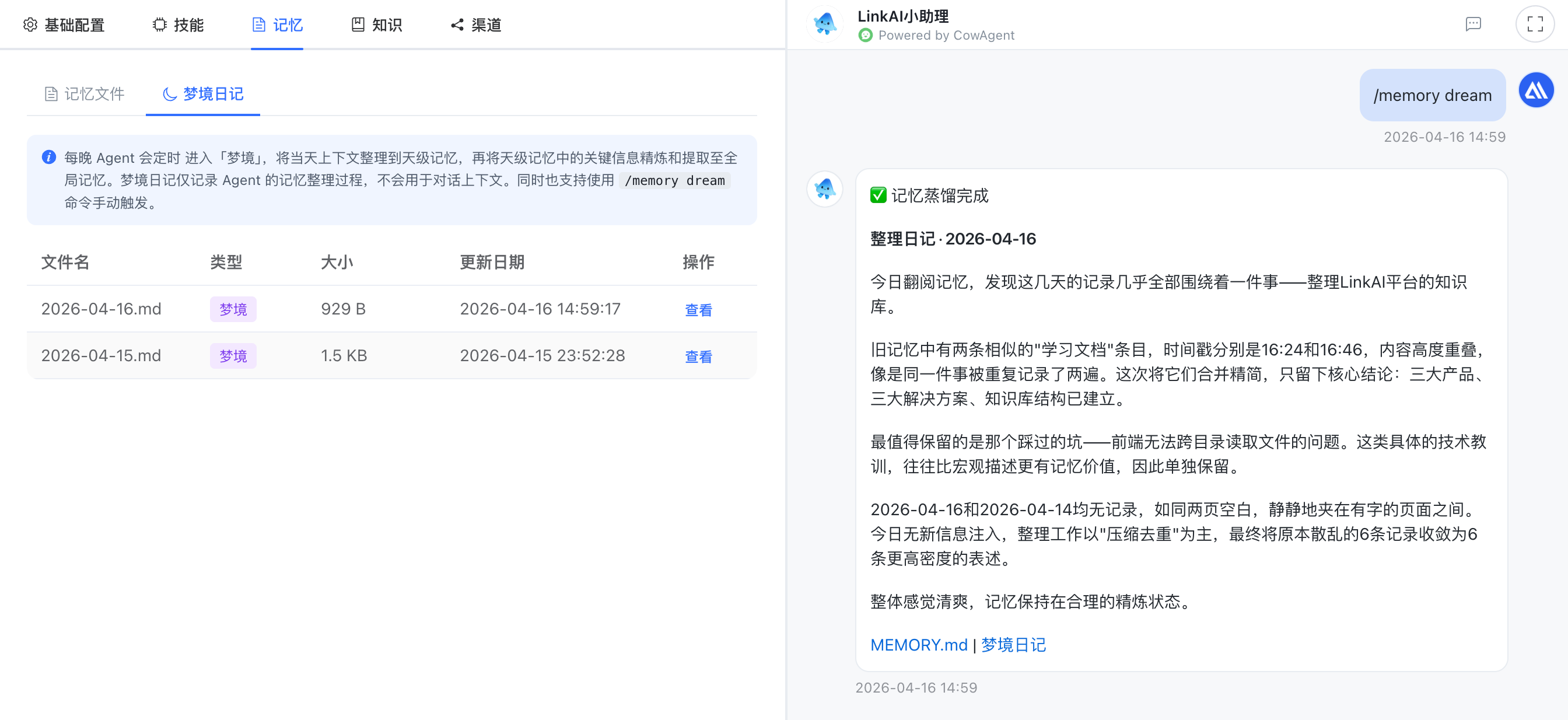
Task: Click the user avatar beside /memory dream message
Action: 1536,90
